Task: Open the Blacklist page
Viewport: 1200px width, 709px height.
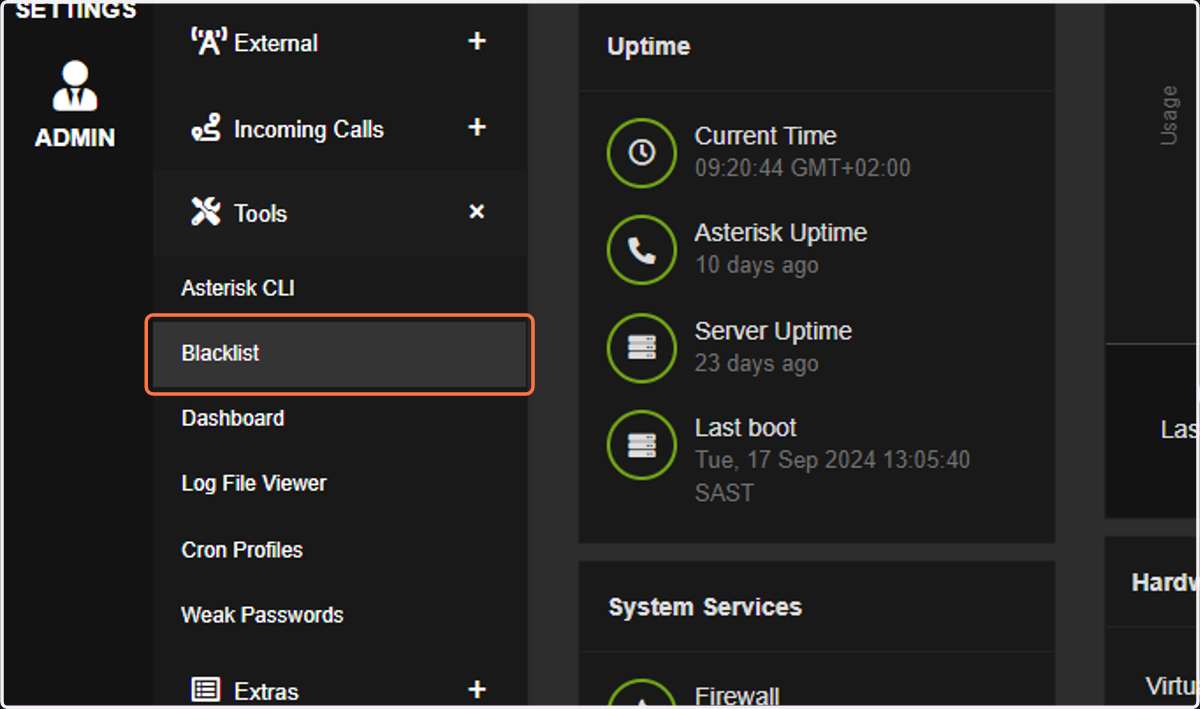Action: pyautogui.click(x=340, y=354)
